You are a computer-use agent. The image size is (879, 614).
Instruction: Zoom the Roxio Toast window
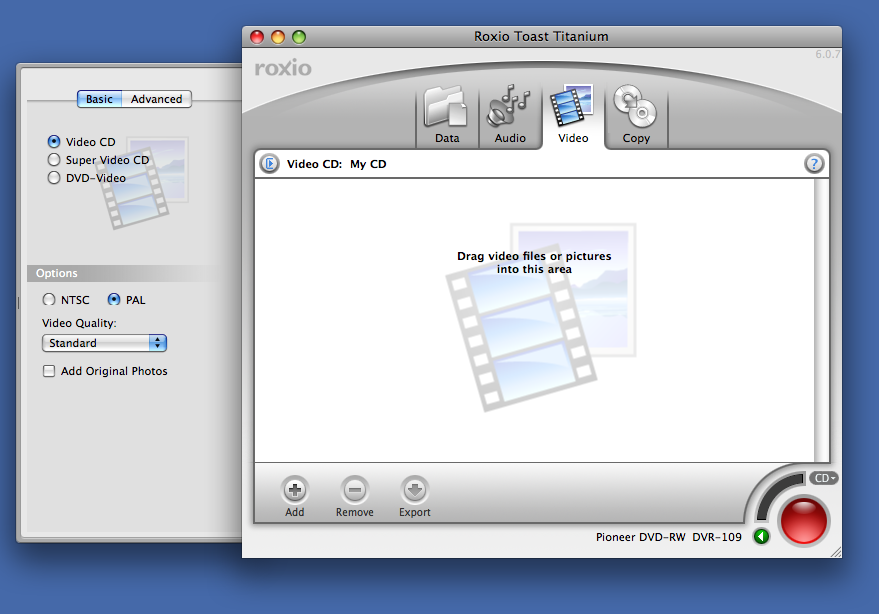tap(299, 37)
